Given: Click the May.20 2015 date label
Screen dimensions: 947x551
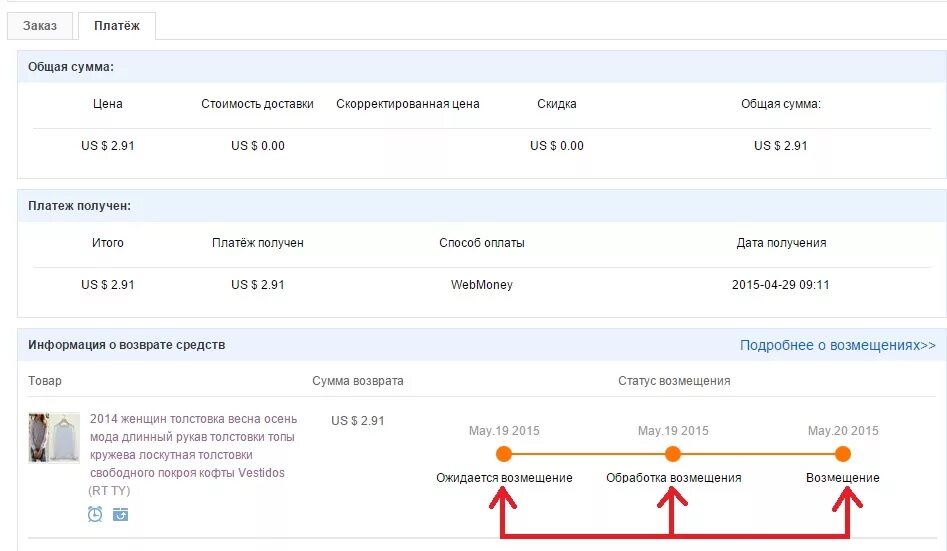Looking at the screenshot, I should click(843, 431).
